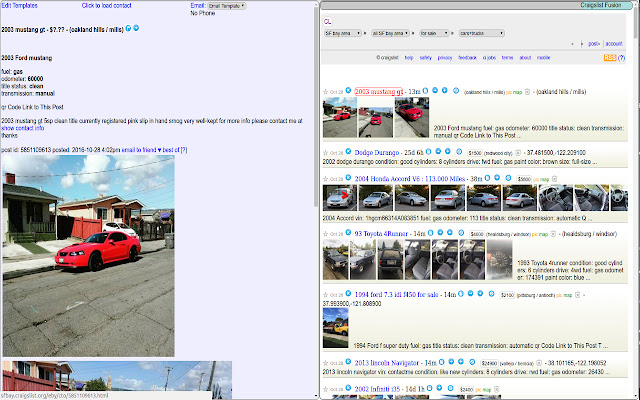Viewport: 640px width, 400px height.
Task: Click the 'safety' footer link
Action: click(x=425, y=58)
